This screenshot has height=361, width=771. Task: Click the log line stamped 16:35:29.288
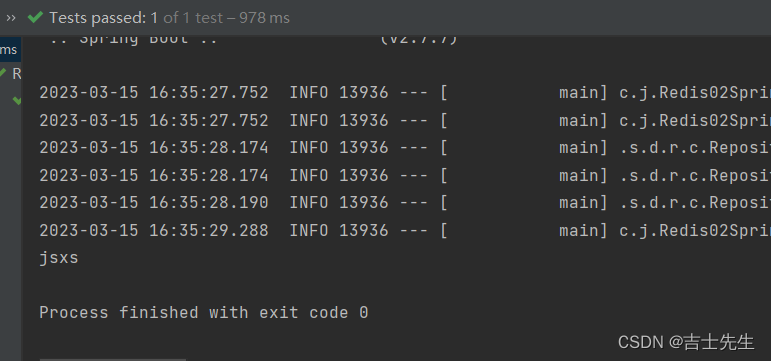(x=405, y=230)
